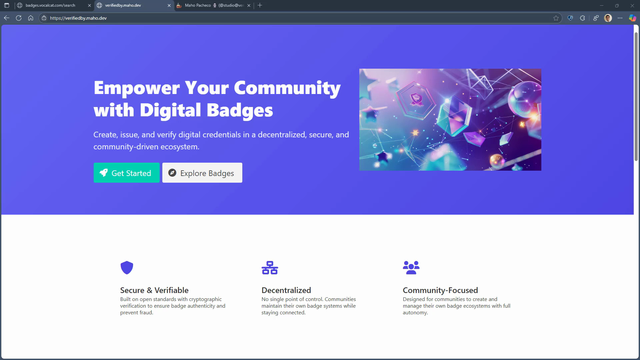Open a new browser tab

click(260, 5)
